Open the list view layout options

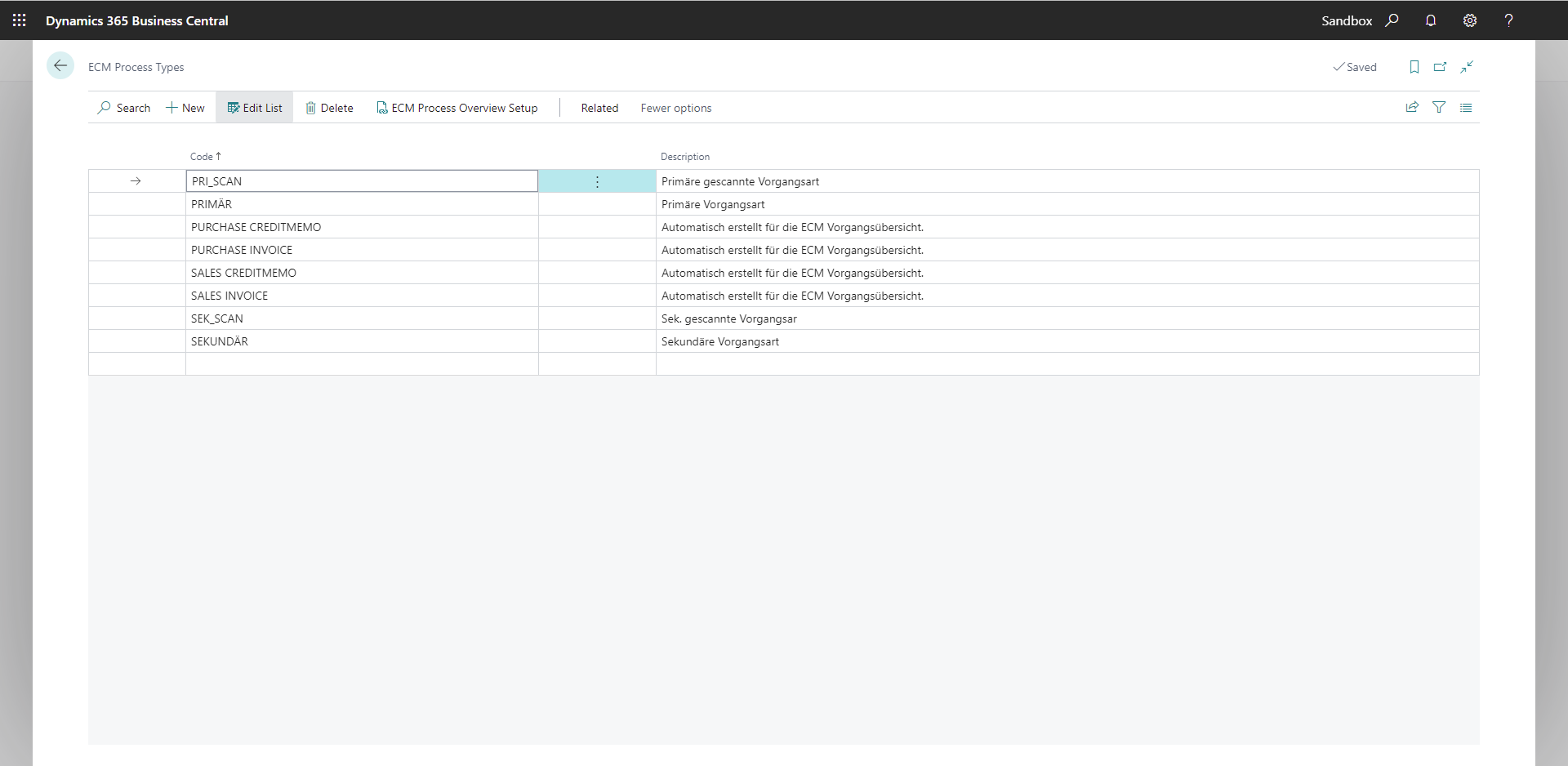point(1466,107)
